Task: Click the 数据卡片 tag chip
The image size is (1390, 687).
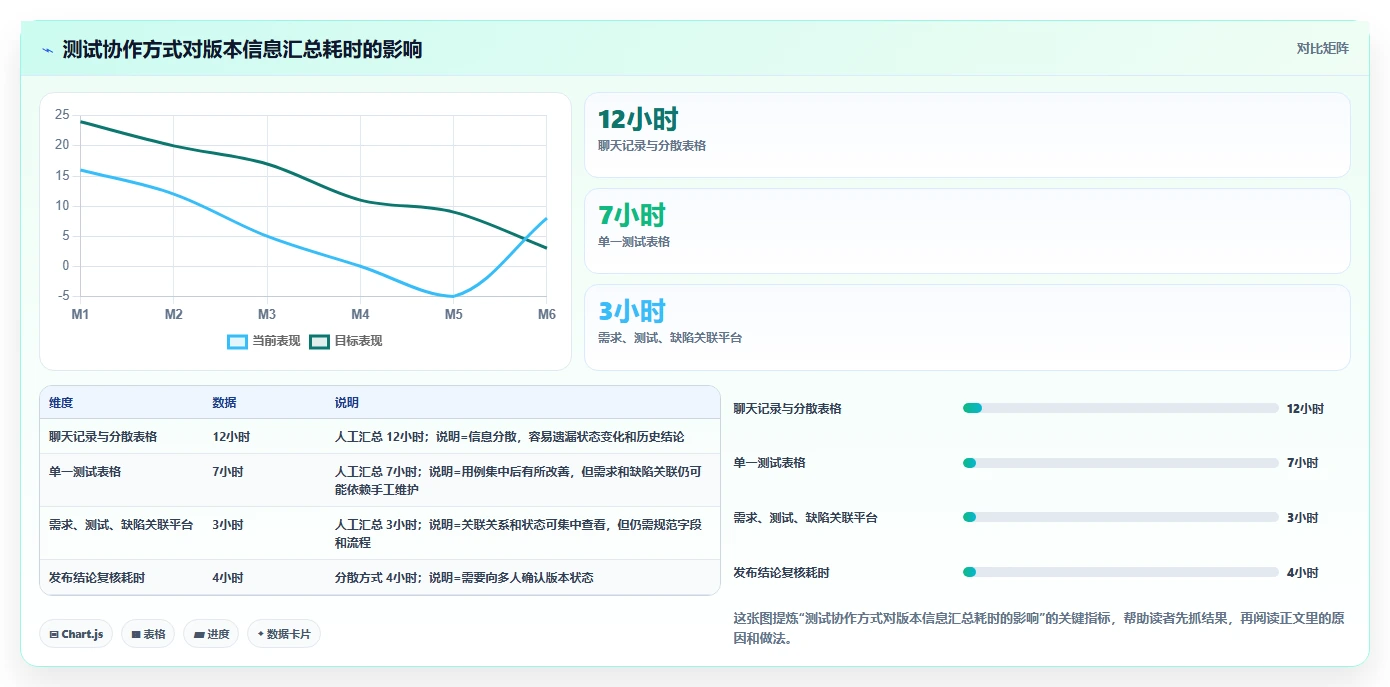Action: [284, 634]
